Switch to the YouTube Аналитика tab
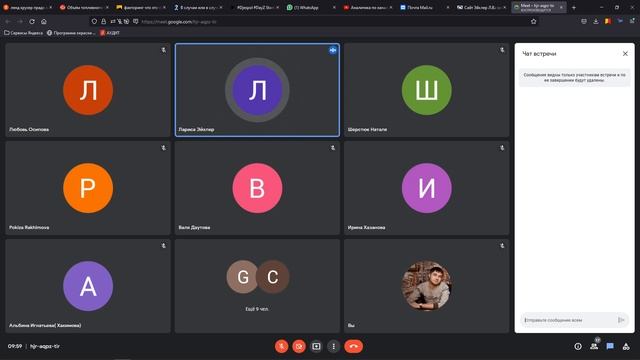This screenshot has height=360, width=640. 367,7
